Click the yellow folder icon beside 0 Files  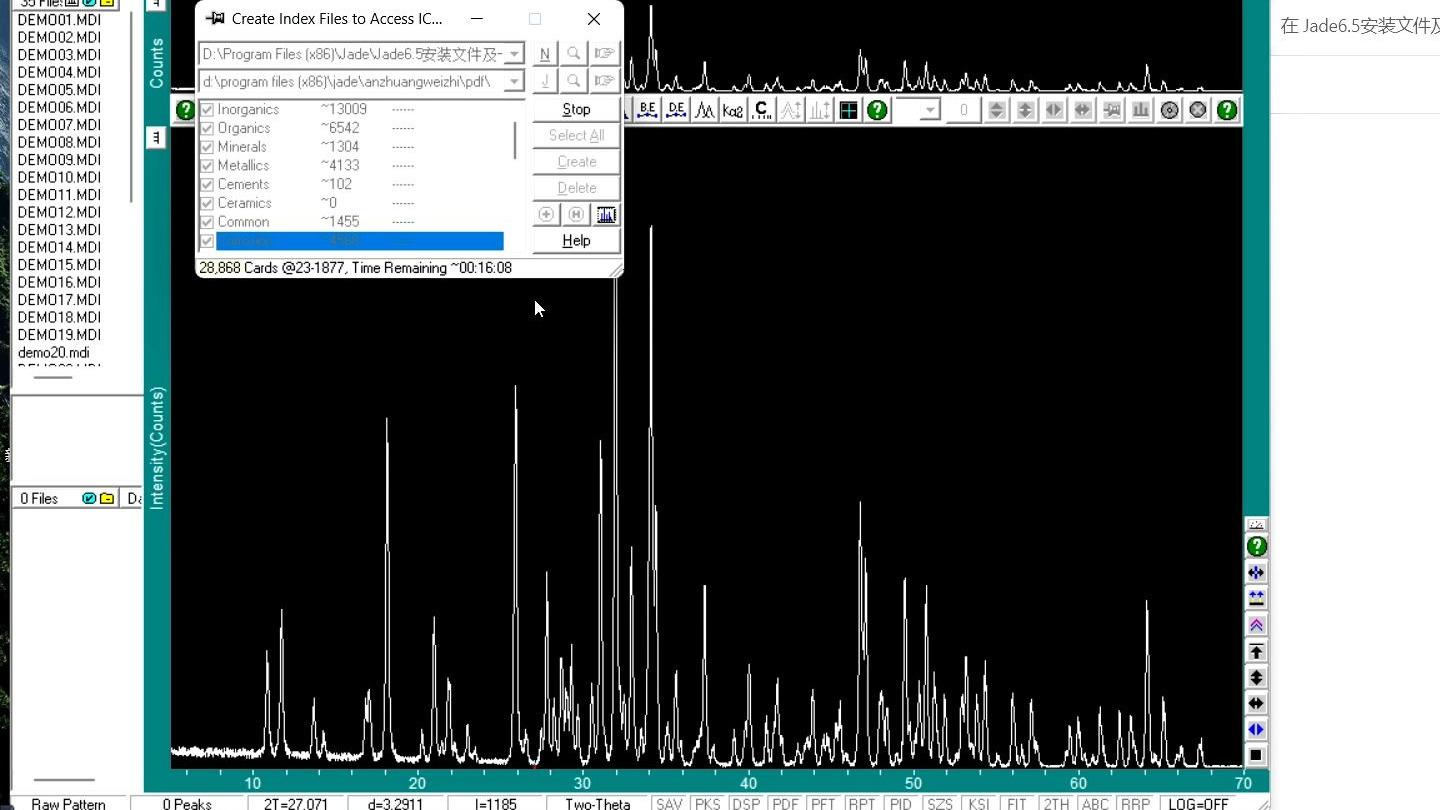coord(106,498)
